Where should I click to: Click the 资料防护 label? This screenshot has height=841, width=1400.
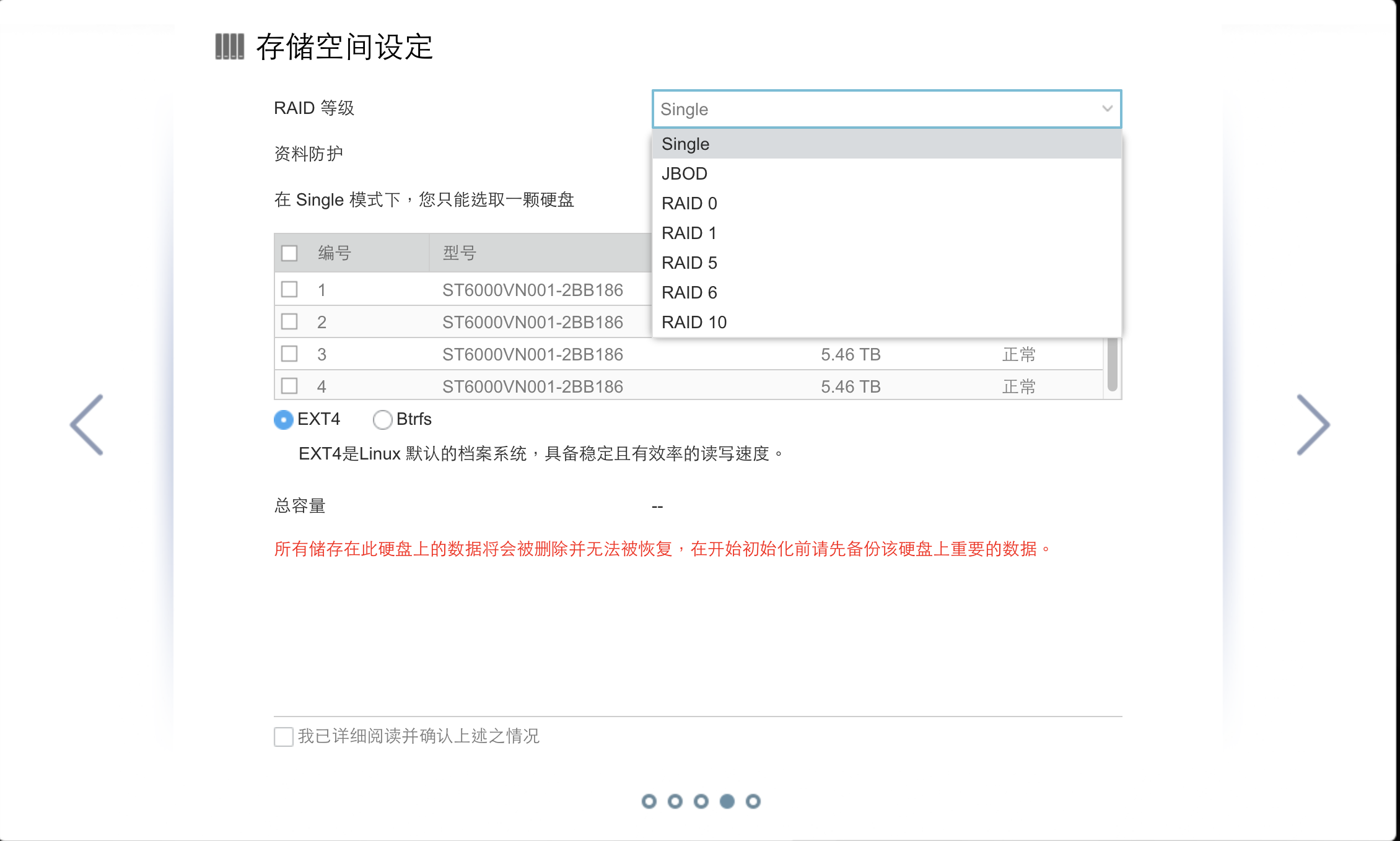(x=308, y=154)
